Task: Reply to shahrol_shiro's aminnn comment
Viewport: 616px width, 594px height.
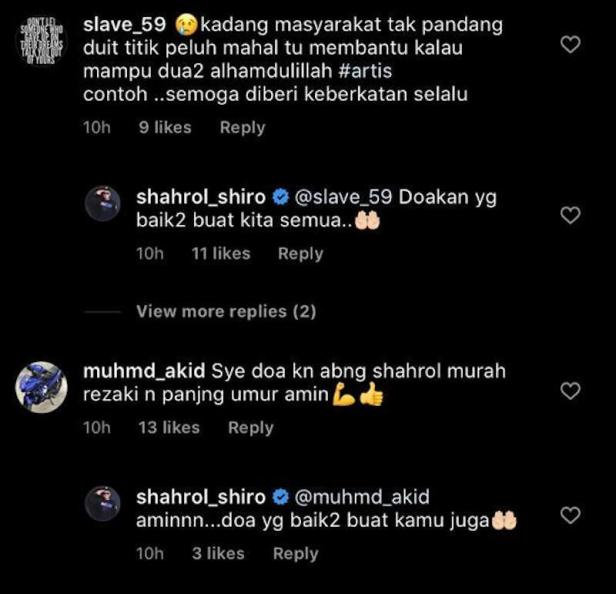Action: (295, 554)
